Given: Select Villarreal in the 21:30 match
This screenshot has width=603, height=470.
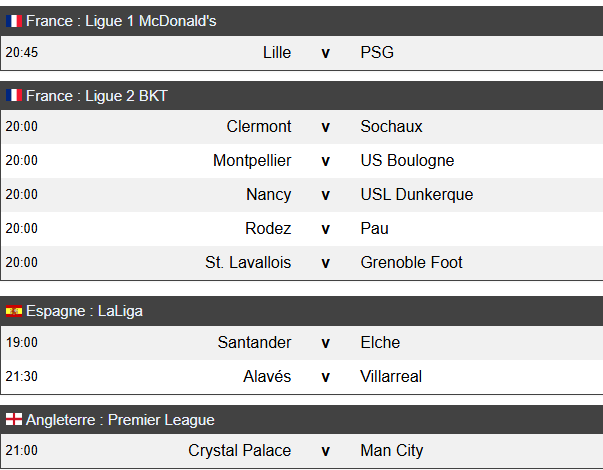Looking at the screenshot, I should [391, 377].
